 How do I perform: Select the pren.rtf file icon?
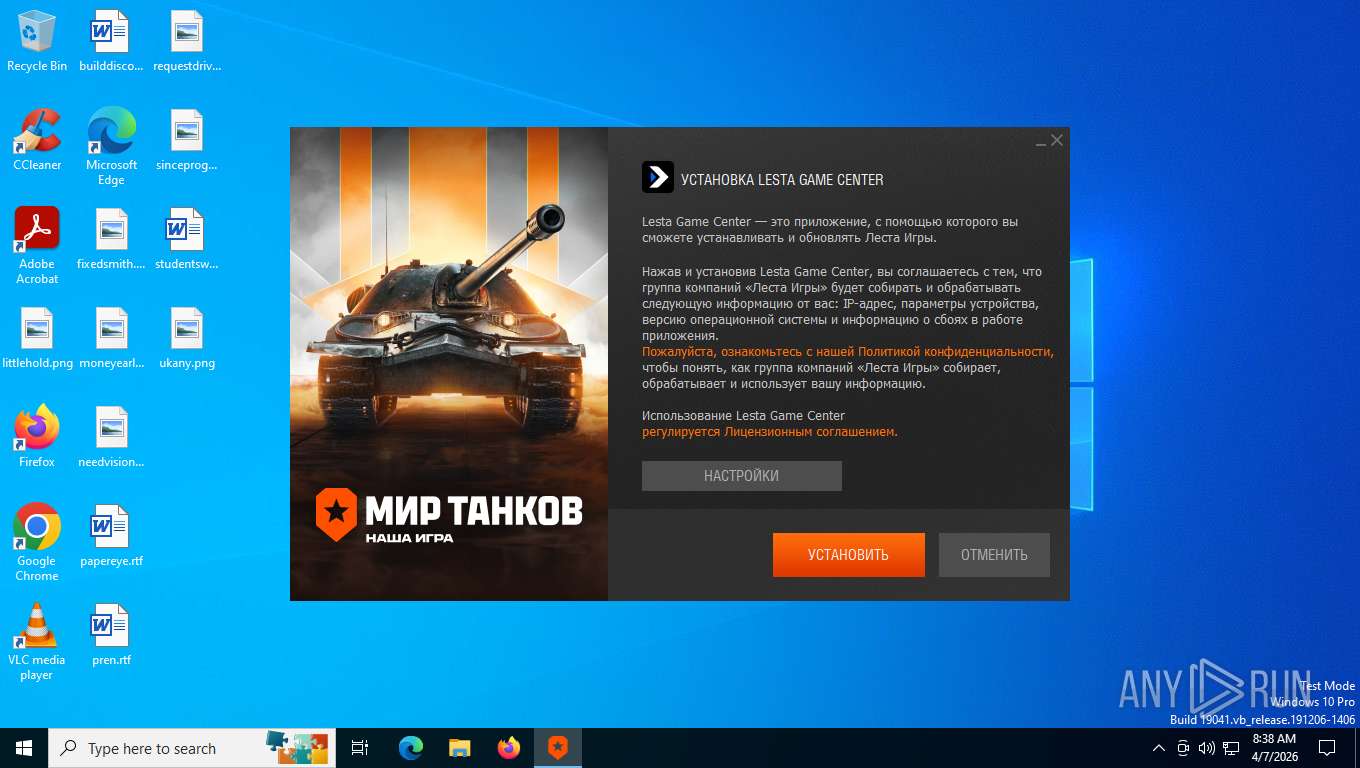coord(111,635)
